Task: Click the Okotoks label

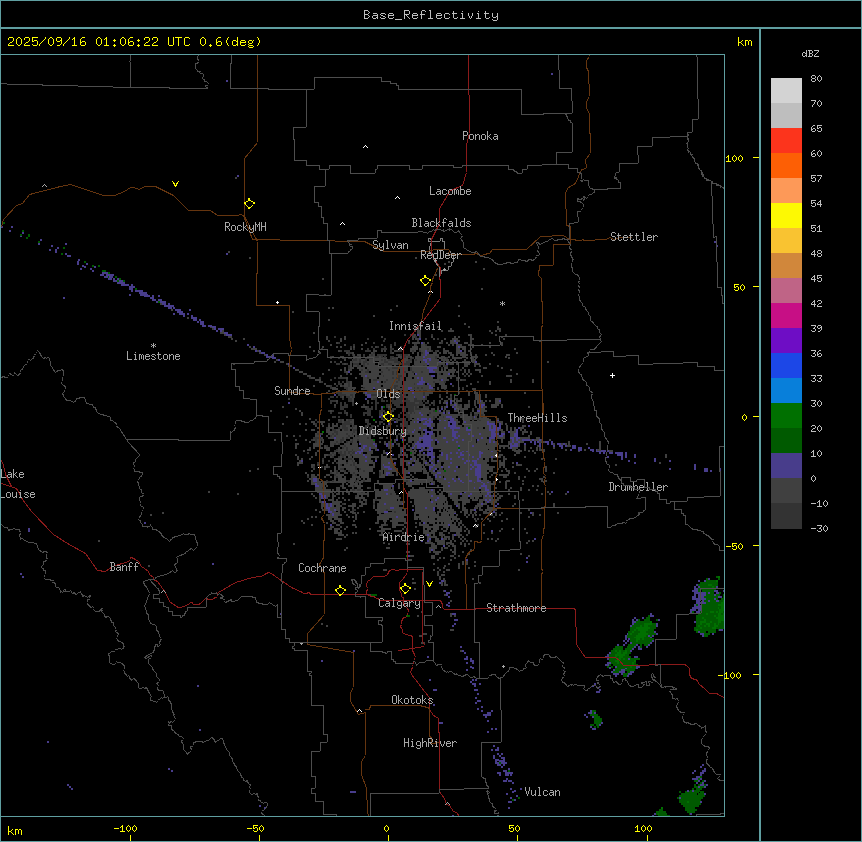Action: pos(412,700)
